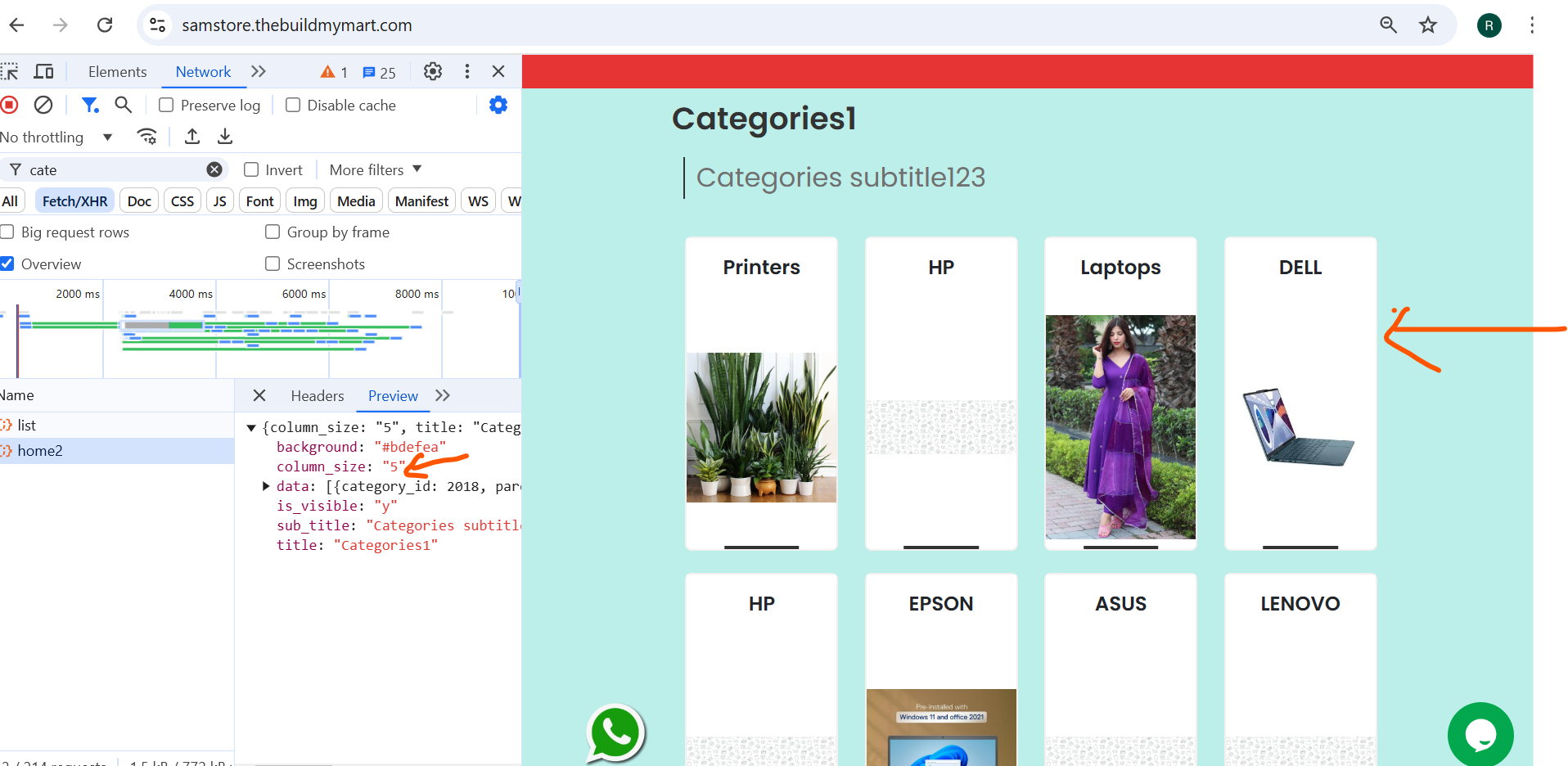The height and width of the screenshot is (766, 1568).
Task: Open the zoom magnifier in address bar
Action: (1388, 25)
